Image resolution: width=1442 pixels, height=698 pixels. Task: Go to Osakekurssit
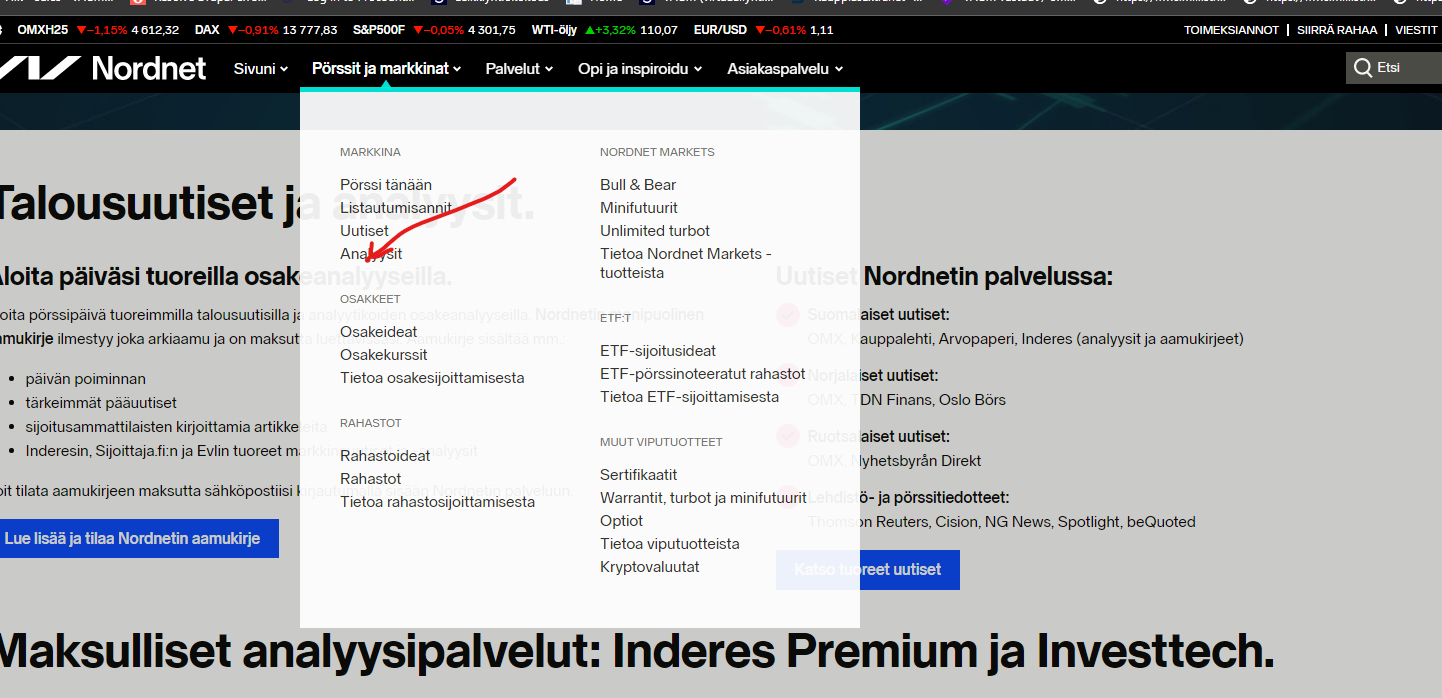tap(384, 355)
